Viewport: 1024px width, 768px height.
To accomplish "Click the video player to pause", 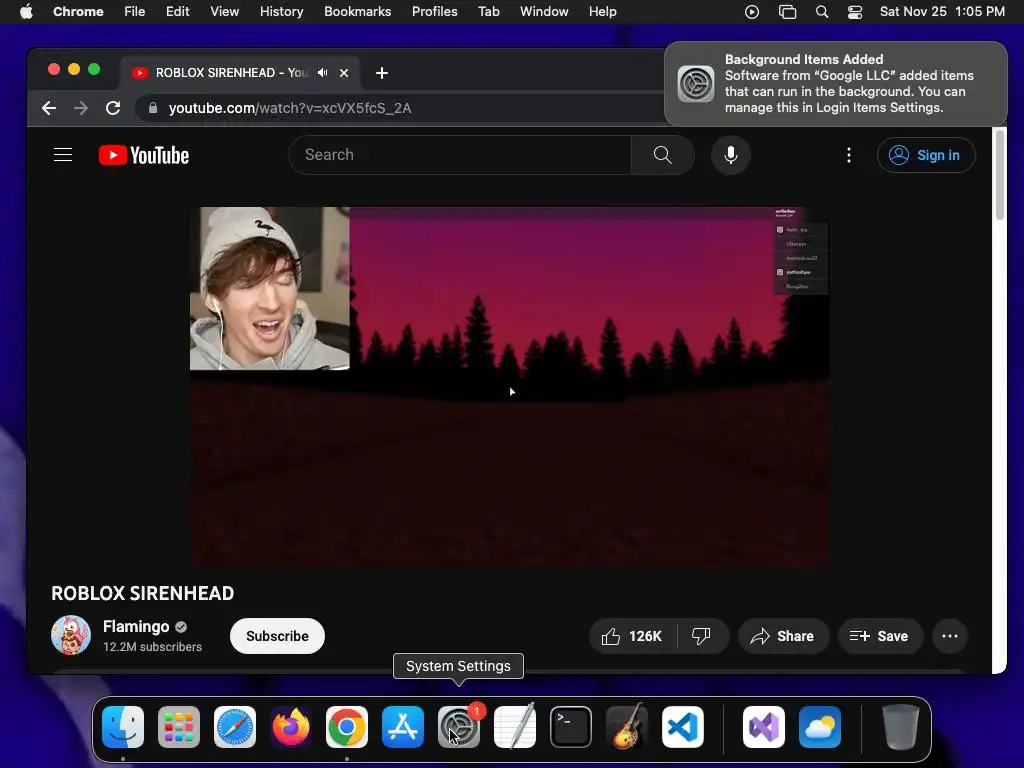I will [509, 386].
